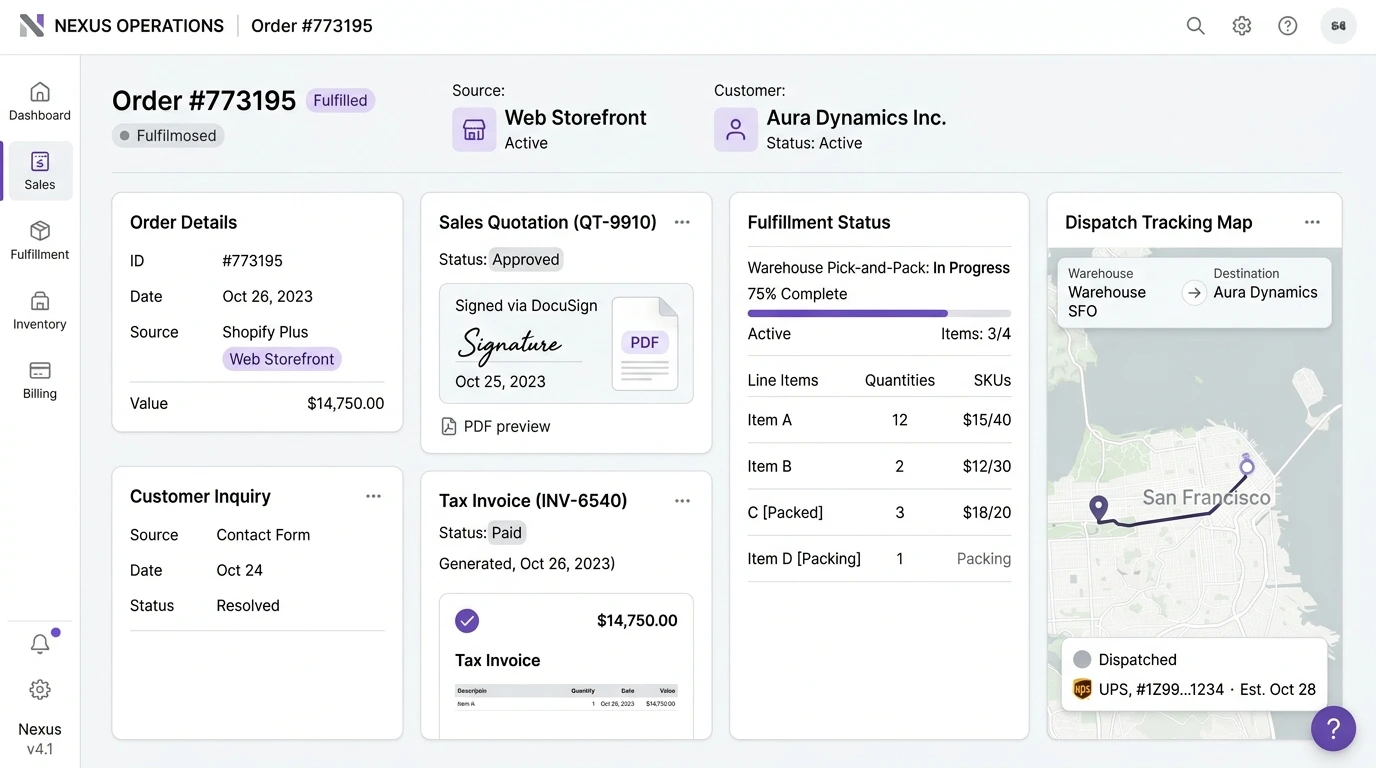This screenshot has height=768, width=1376.
Task: Click the Fulfilled status badge
Action: (x=340, y=100)
